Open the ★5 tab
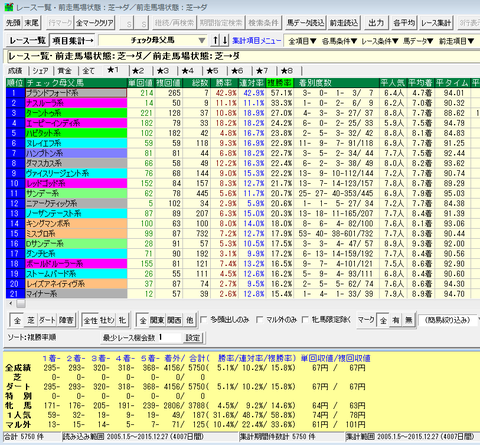Viewport: 480px width, 445px height. [x=212, y=71]
